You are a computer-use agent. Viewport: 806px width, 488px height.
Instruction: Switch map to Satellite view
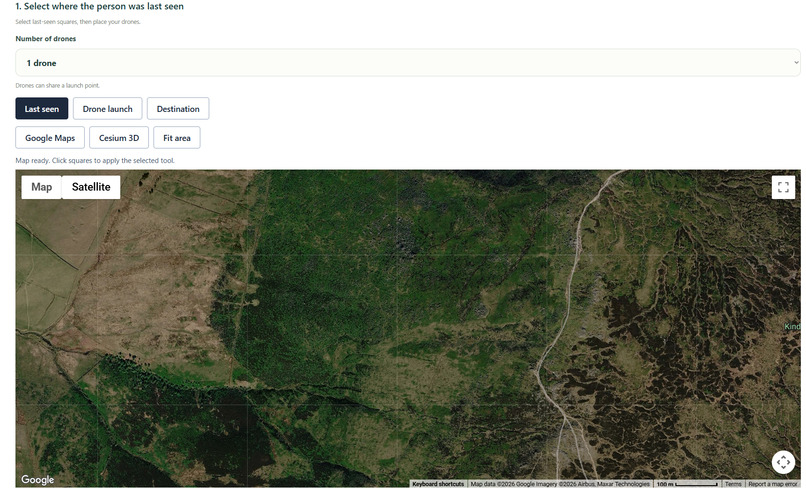coord(91,187)
